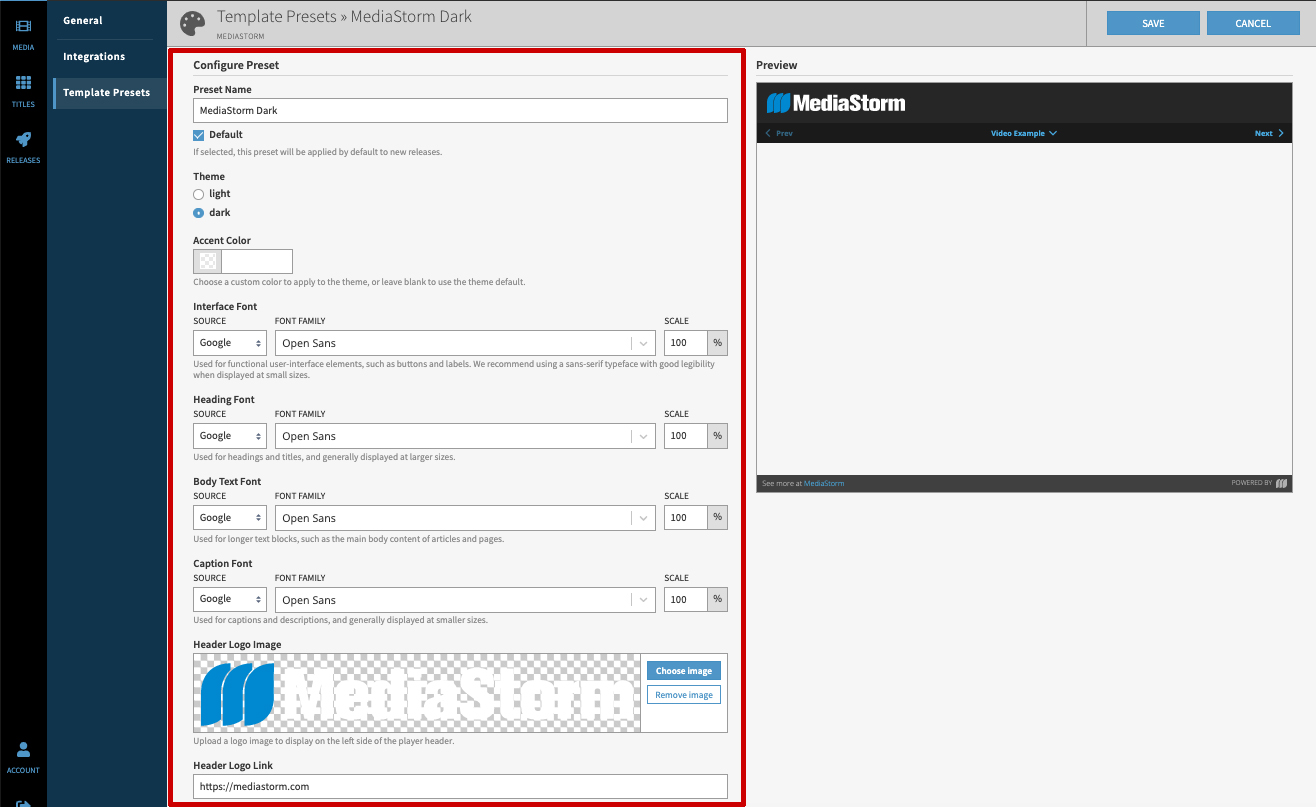Image resolution: width=1316 pixels, height=807 pixels.
Task: Click Choose image for the header logo
Action: [x=683, y=670]
